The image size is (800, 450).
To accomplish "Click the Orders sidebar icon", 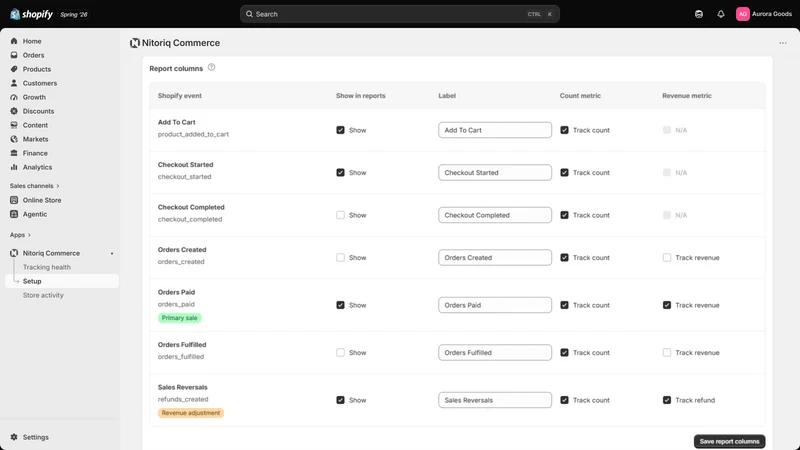I will coord(14,55).
